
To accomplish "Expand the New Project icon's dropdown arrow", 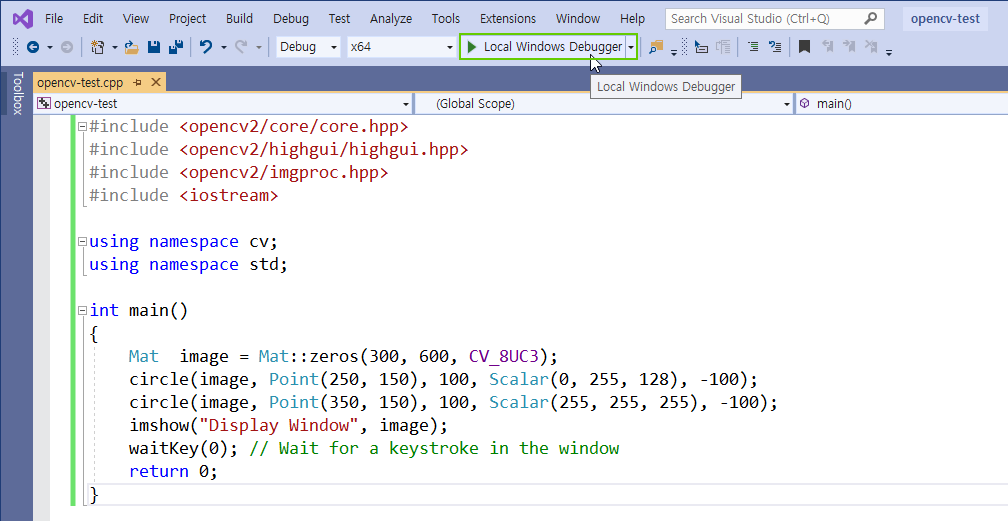I will pos(114,47).
